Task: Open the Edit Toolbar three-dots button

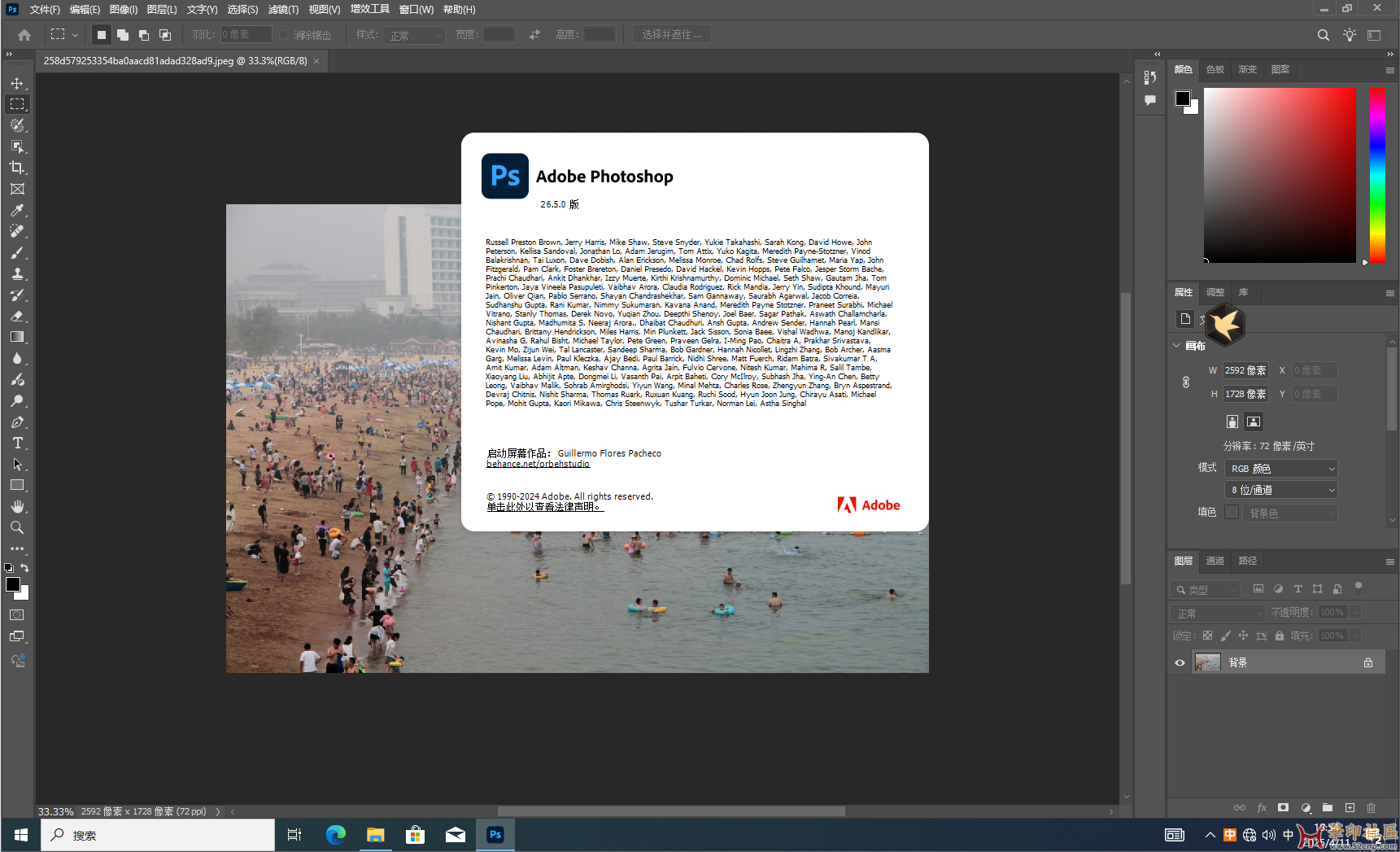Action: (x=17, y=548)
